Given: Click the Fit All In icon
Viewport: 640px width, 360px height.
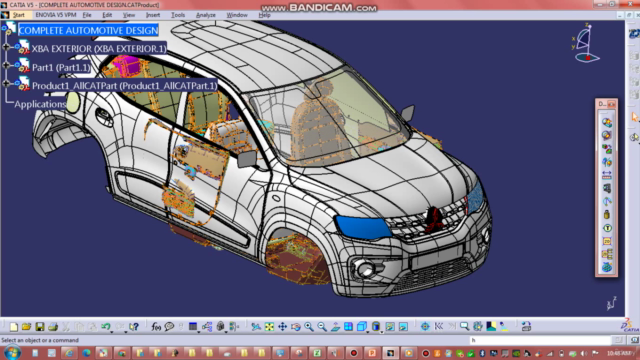Looking at the screenshot, I should coord(269,327).
